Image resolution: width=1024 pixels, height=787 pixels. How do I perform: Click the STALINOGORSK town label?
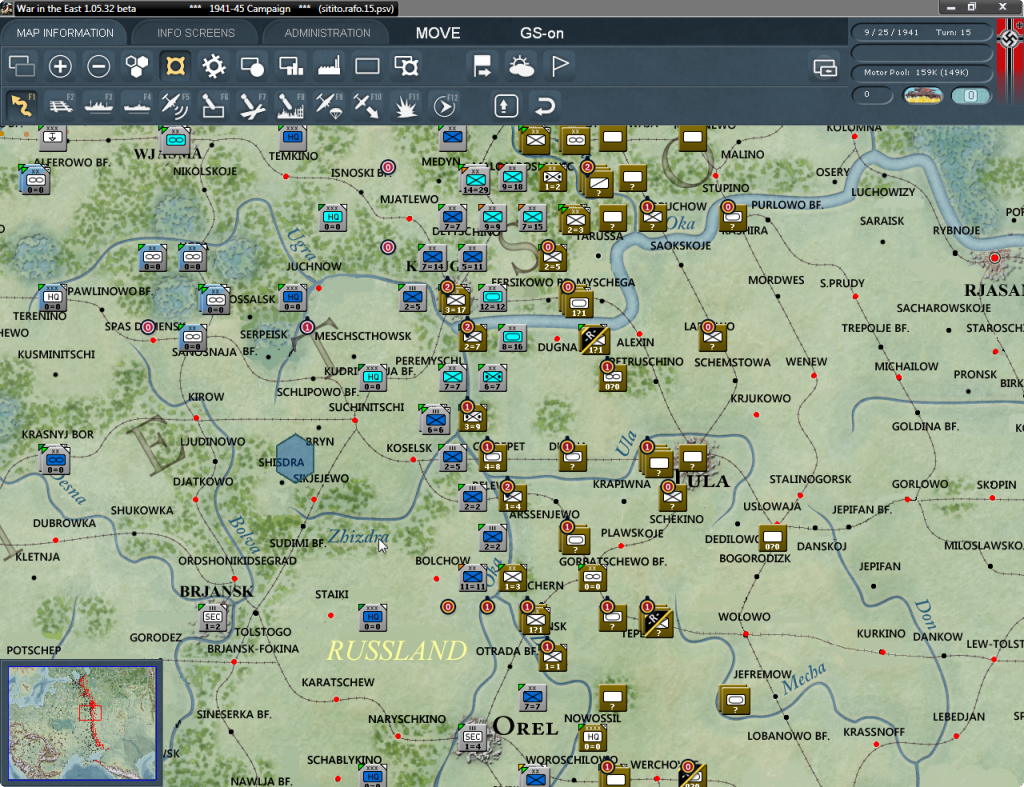click(x=810, y=479)
